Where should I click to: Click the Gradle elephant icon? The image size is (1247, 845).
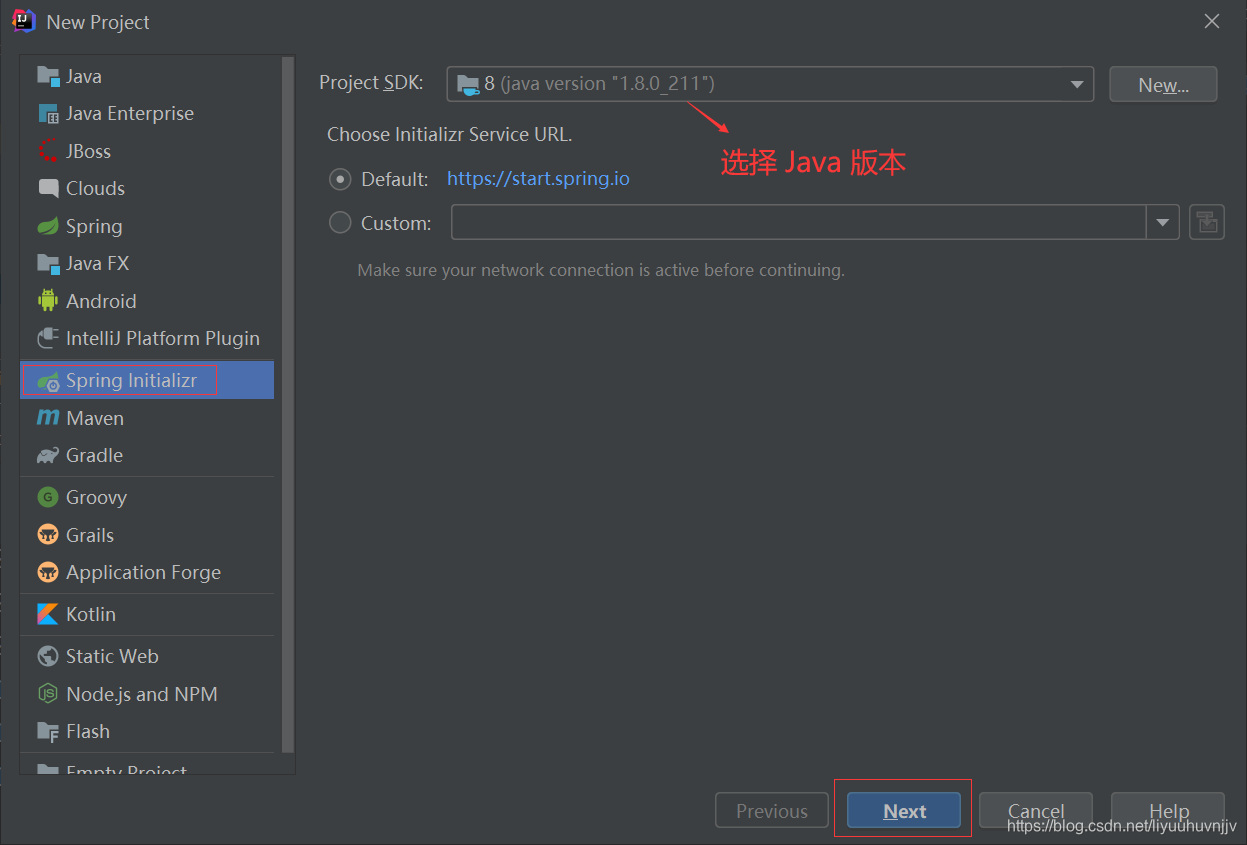tap(48, 455)
